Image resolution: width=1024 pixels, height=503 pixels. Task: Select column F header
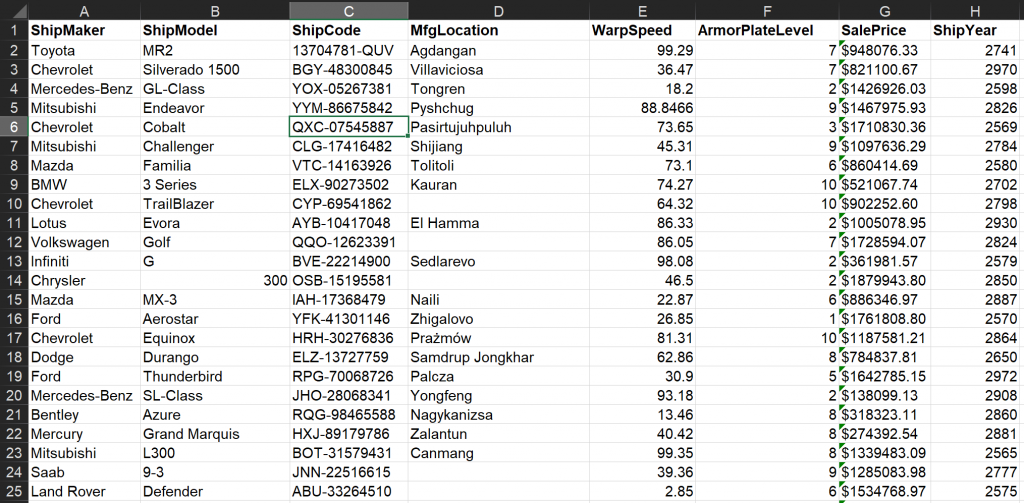click(767, 10)
